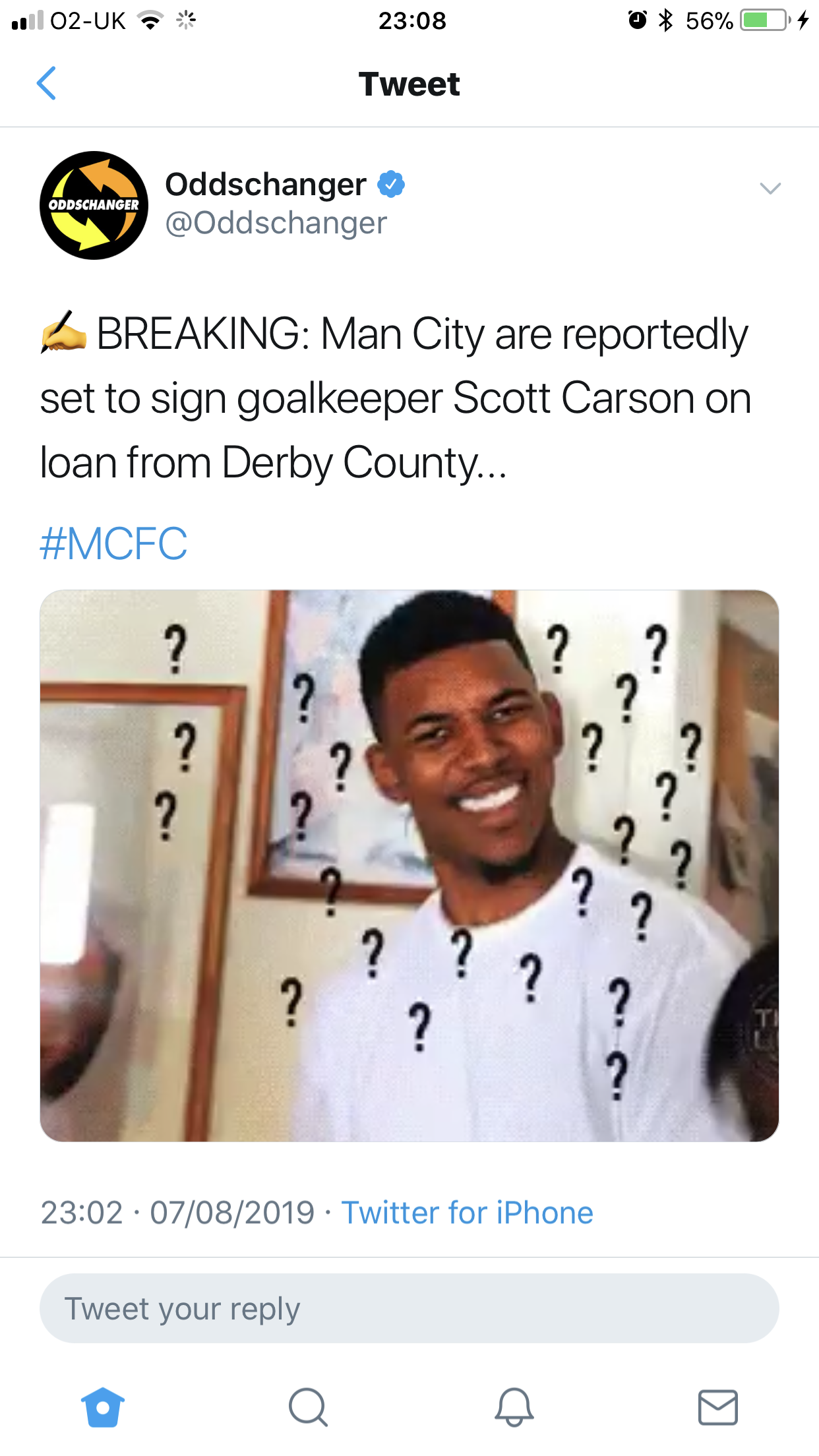This screenshot has width=819, height=1456.
Task: Go to the Home tab
Action: (x=103, y=1407)
